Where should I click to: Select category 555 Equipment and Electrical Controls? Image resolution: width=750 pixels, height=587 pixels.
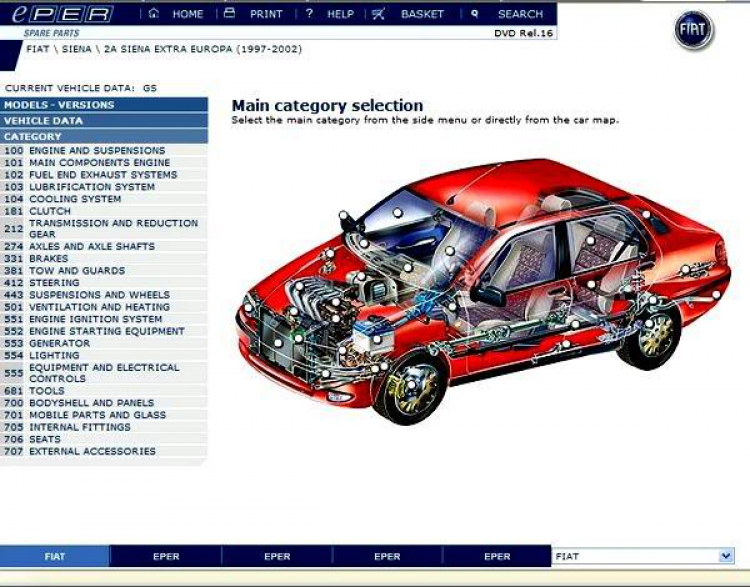coord(104,373)
